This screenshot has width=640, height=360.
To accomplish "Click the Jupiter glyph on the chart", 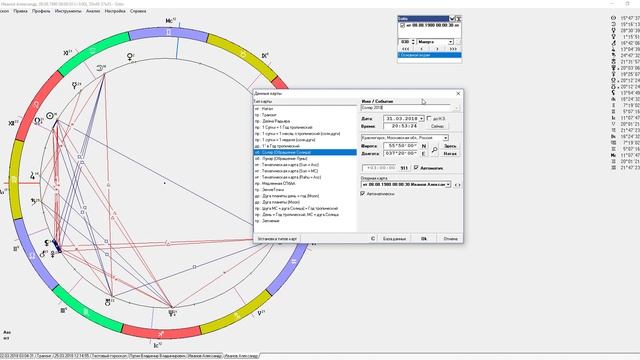I will point(33,176).
